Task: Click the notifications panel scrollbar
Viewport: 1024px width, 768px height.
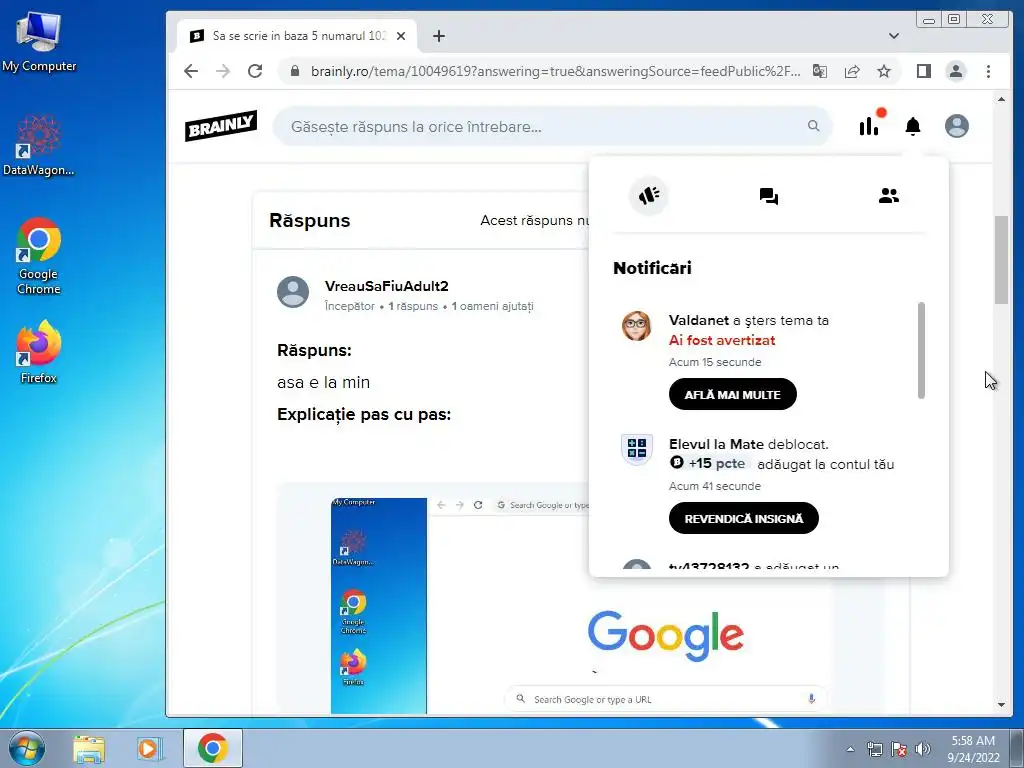Action: (x=921, y=350)
